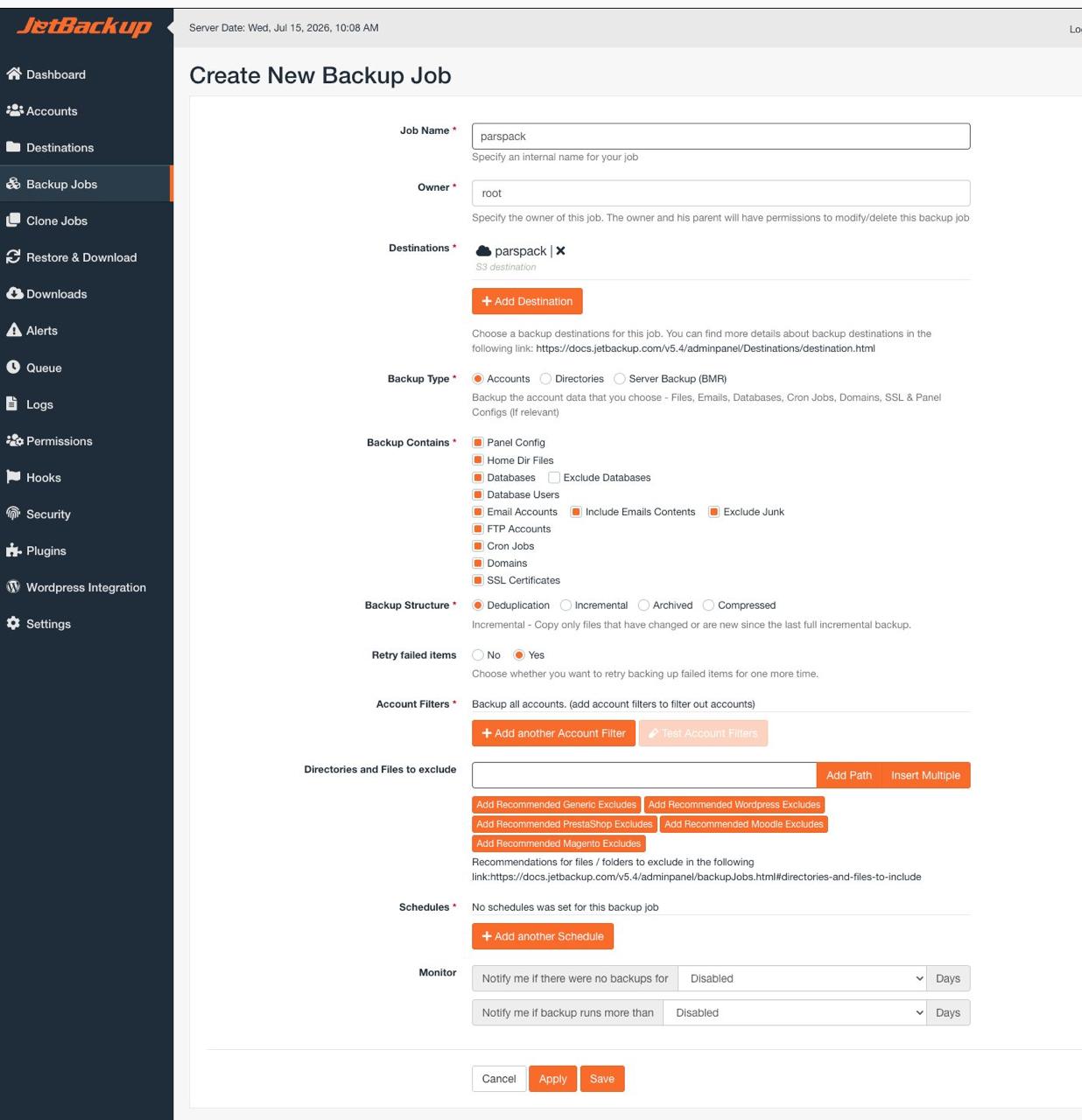
Task: Add Recommended PrestaShop Excludes
Action: [565, 824]
